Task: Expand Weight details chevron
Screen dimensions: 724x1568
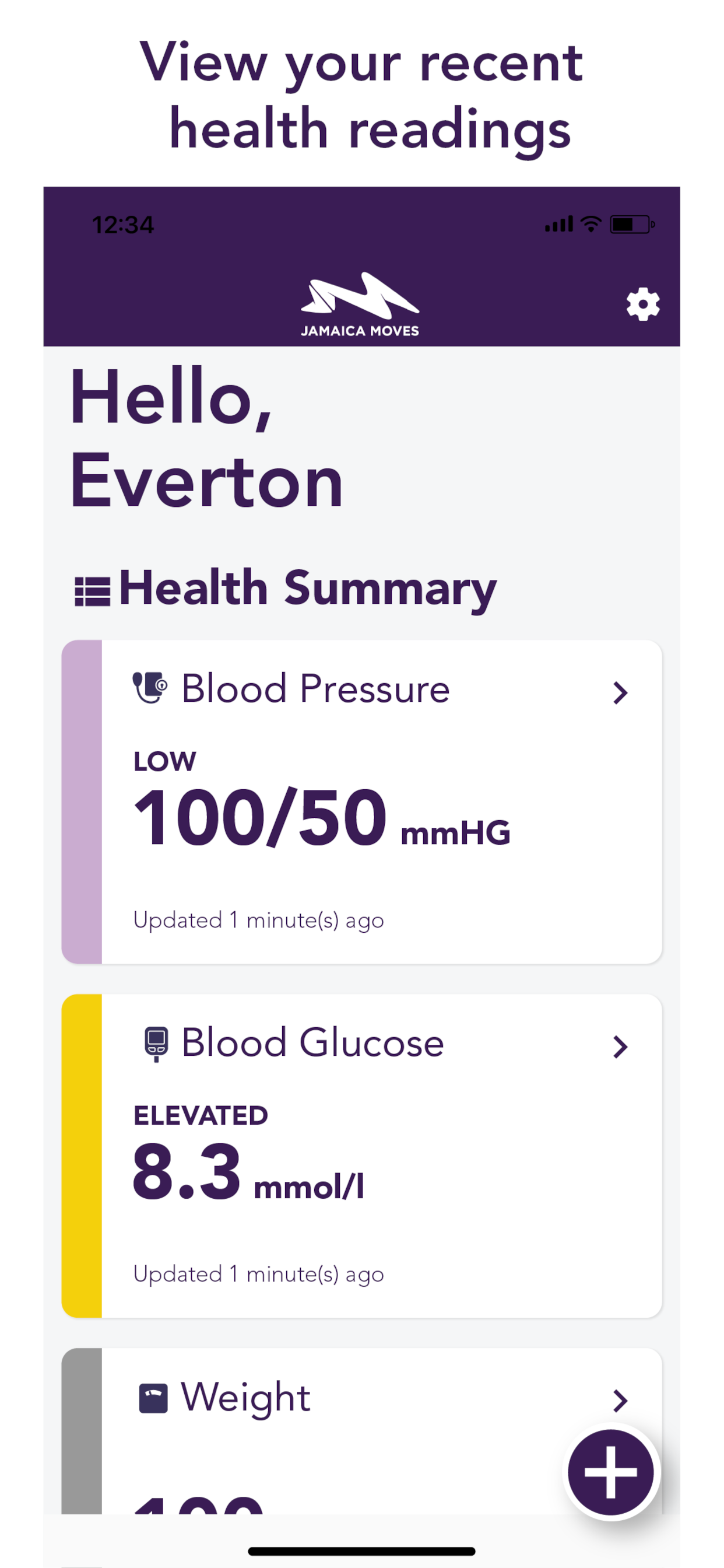Action: click(620, 1401)
